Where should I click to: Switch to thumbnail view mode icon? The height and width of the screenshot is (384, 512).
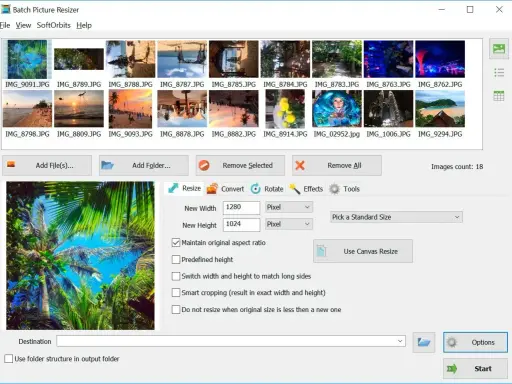[x=499, y=49]
